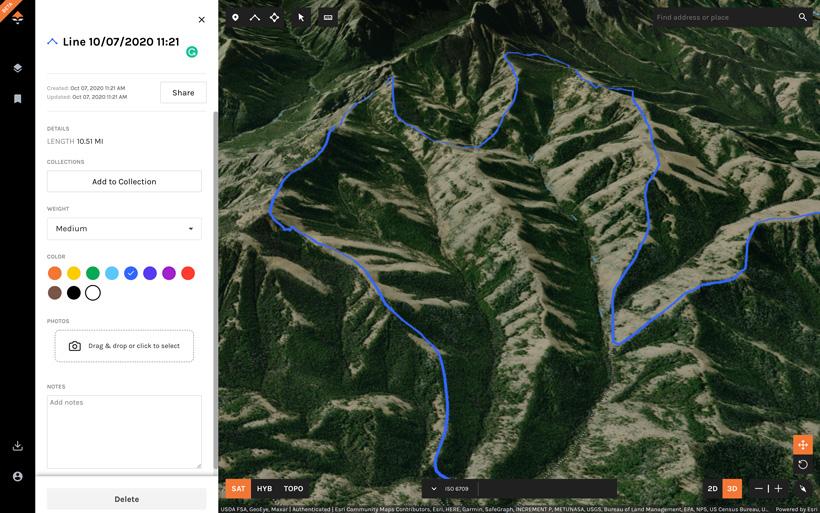Pick the black color swatch

click(74, 293)
